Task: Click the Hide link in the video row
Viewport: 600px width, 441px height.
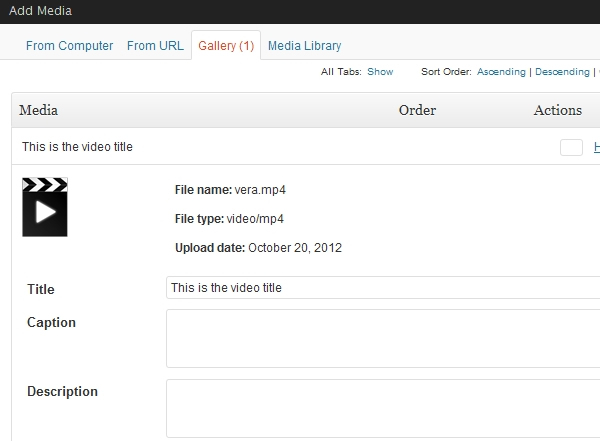Action: point(596,147)
